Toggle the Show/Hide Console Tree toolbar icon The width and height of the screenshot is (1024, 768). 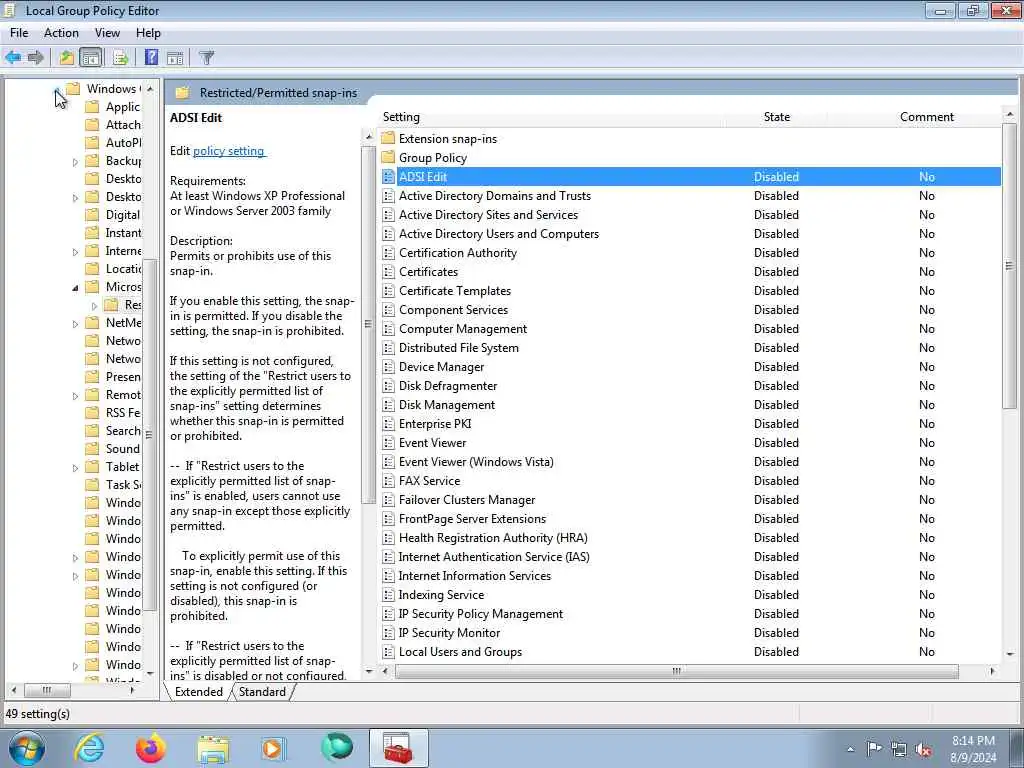91,57
